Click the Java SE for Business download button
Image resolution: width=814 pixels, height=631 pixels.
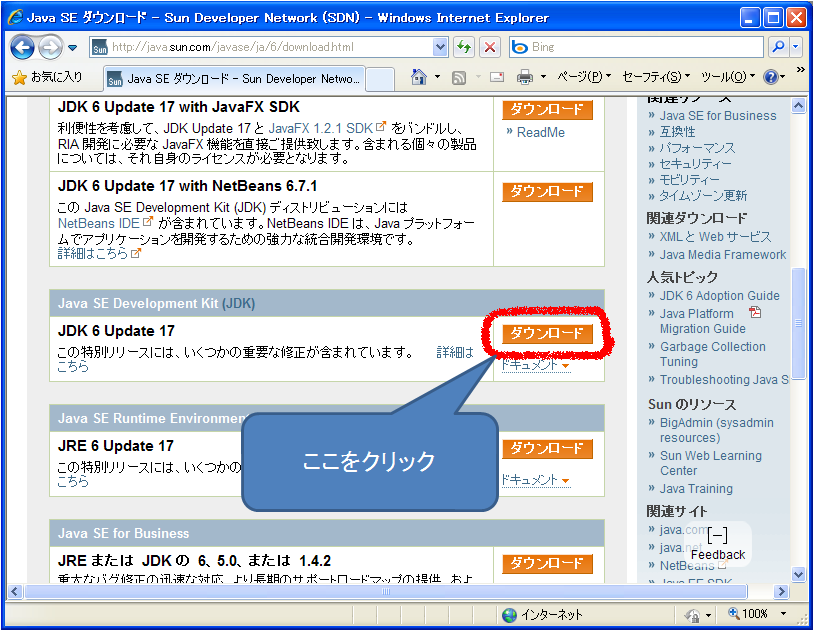click(547, 563)
